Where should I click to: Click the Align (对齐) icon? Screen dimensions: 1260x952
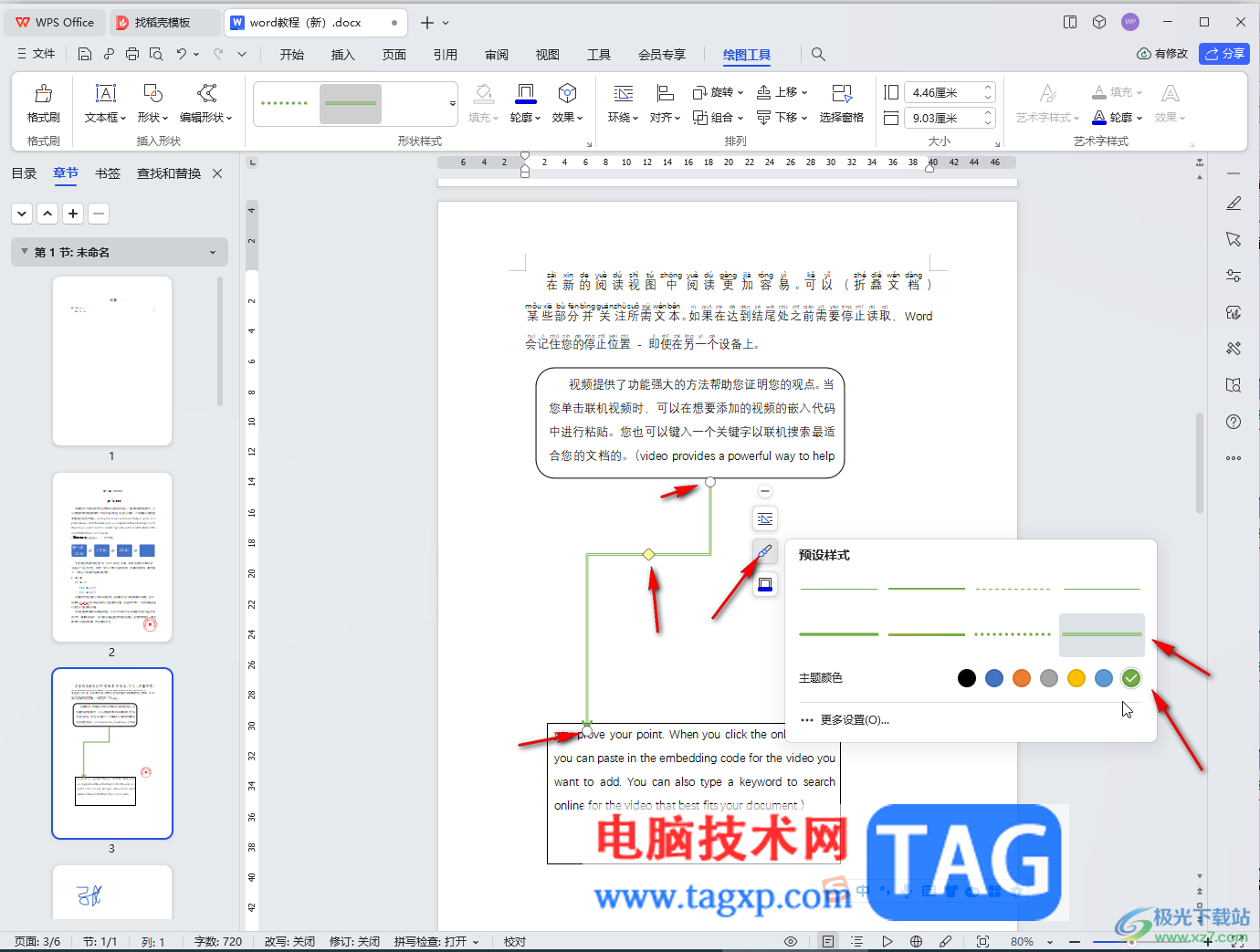[x=665, y=94]
